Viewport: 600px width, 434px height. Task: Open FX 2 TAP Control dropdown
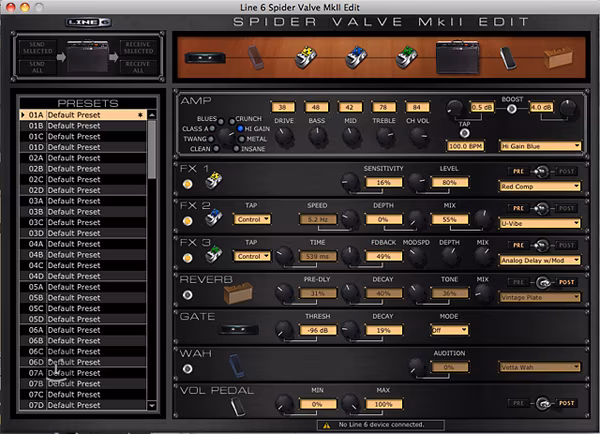coord(252,220)
